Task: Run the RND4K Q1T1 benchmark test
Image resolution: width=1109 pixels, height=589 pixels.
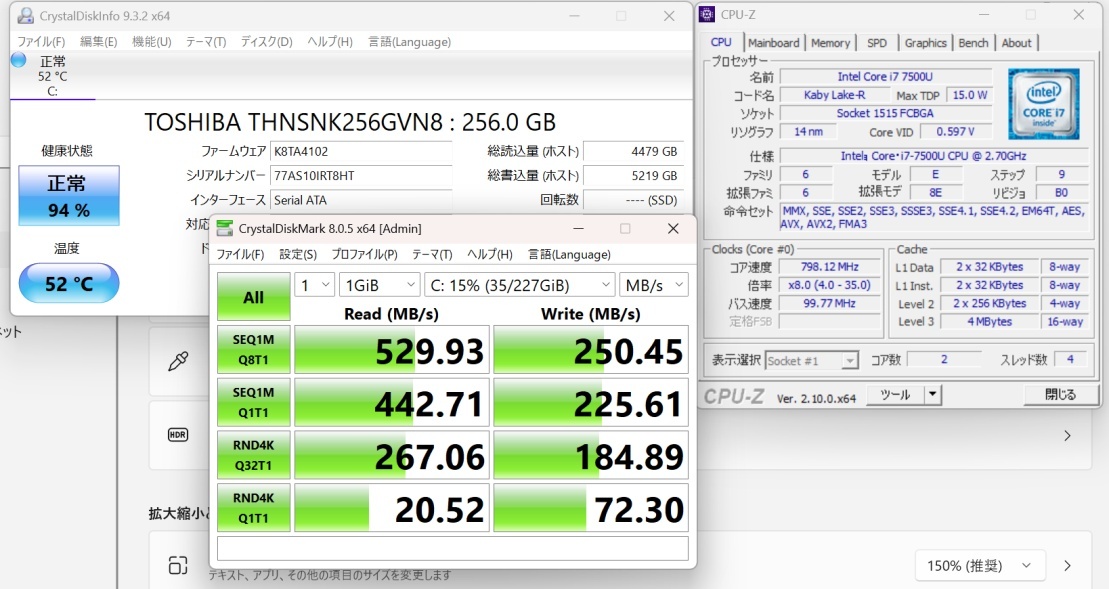Action: click(253, 508)
